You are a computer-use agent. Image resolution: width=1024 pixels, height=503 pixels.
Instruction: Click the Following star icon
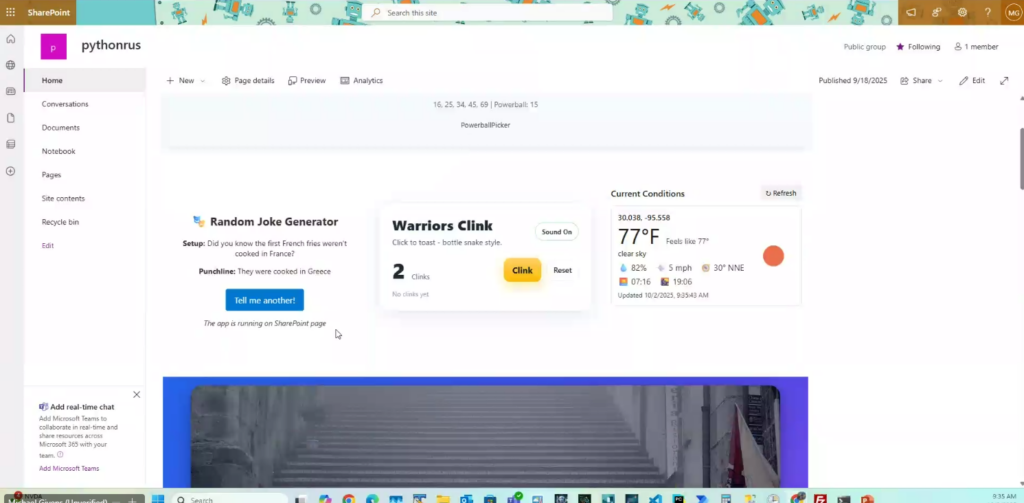pyautogui.click(x=900, y=47)
